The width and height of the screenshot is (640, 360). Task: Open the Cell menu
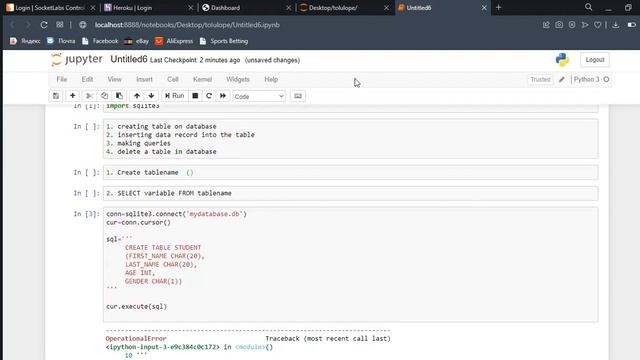tap(173, 79)
